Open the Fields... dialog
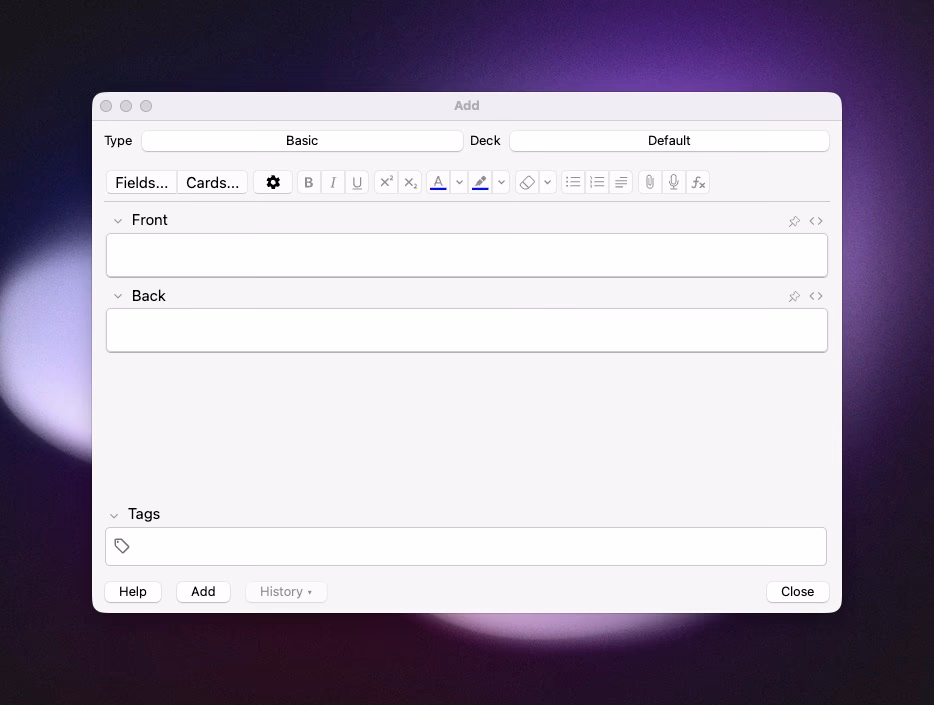The width and height of the screenshot is (934, 705). (141, 182)
